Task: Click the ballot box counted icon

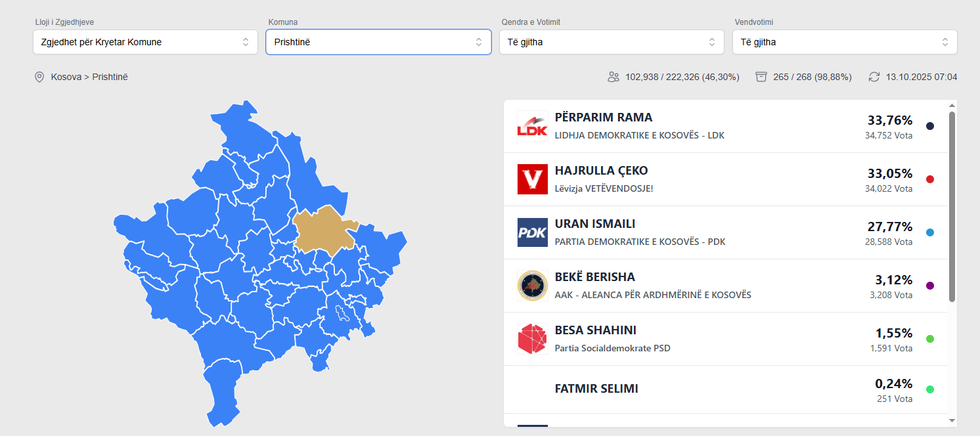Action: pyautogui.click(x=761, y=77)
